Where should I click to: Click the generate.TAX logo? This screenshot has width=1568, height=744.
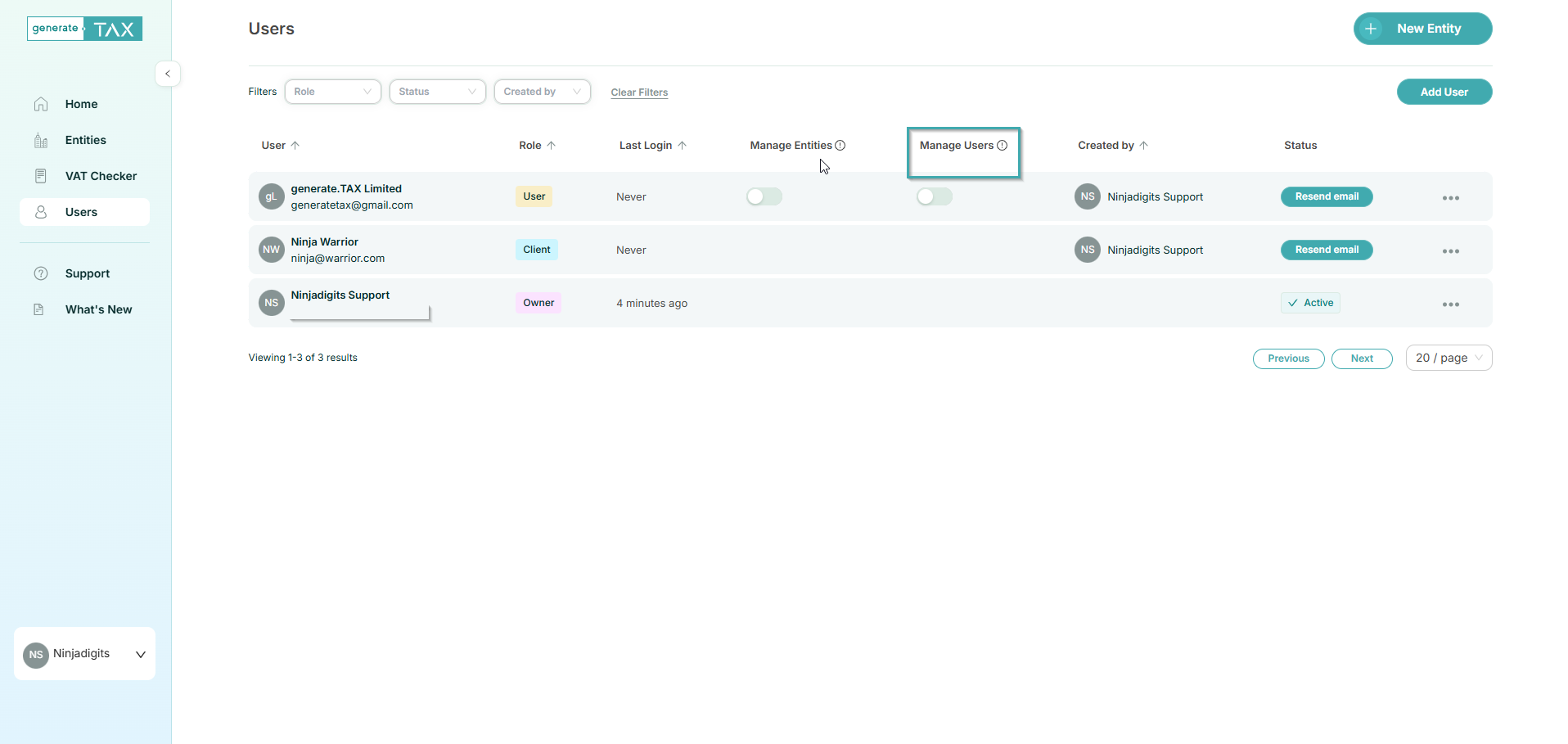coord(85,29)
